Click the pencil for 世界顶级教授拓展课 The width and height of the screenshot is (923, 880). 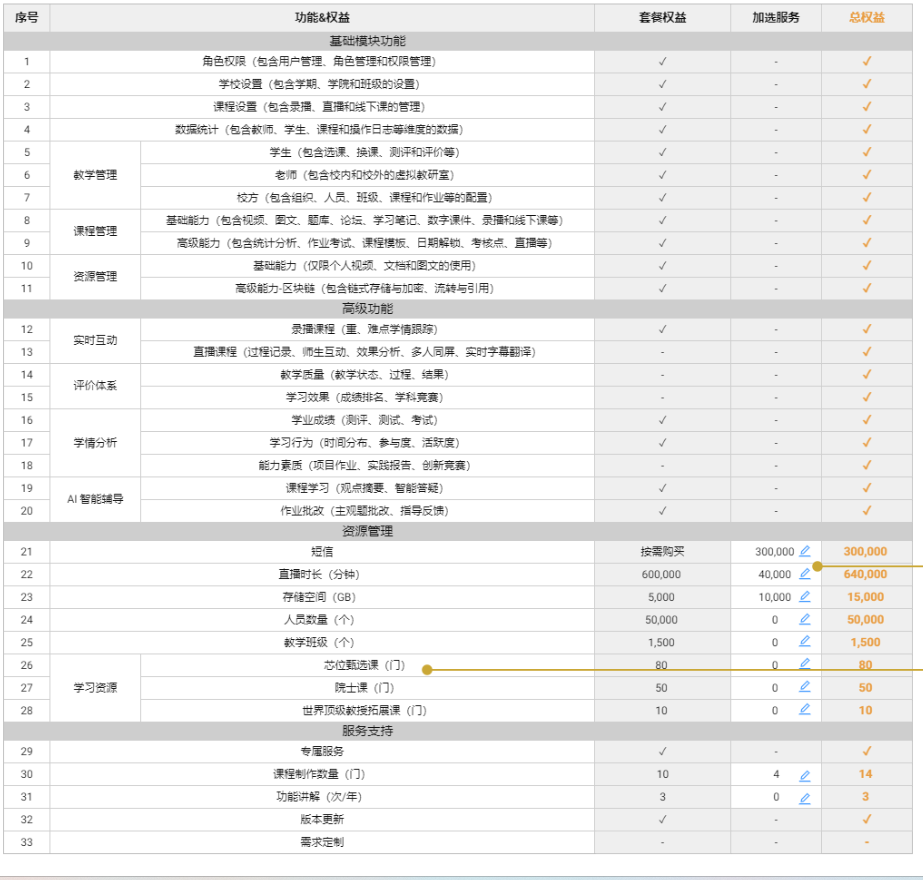[x=805, y=710]
